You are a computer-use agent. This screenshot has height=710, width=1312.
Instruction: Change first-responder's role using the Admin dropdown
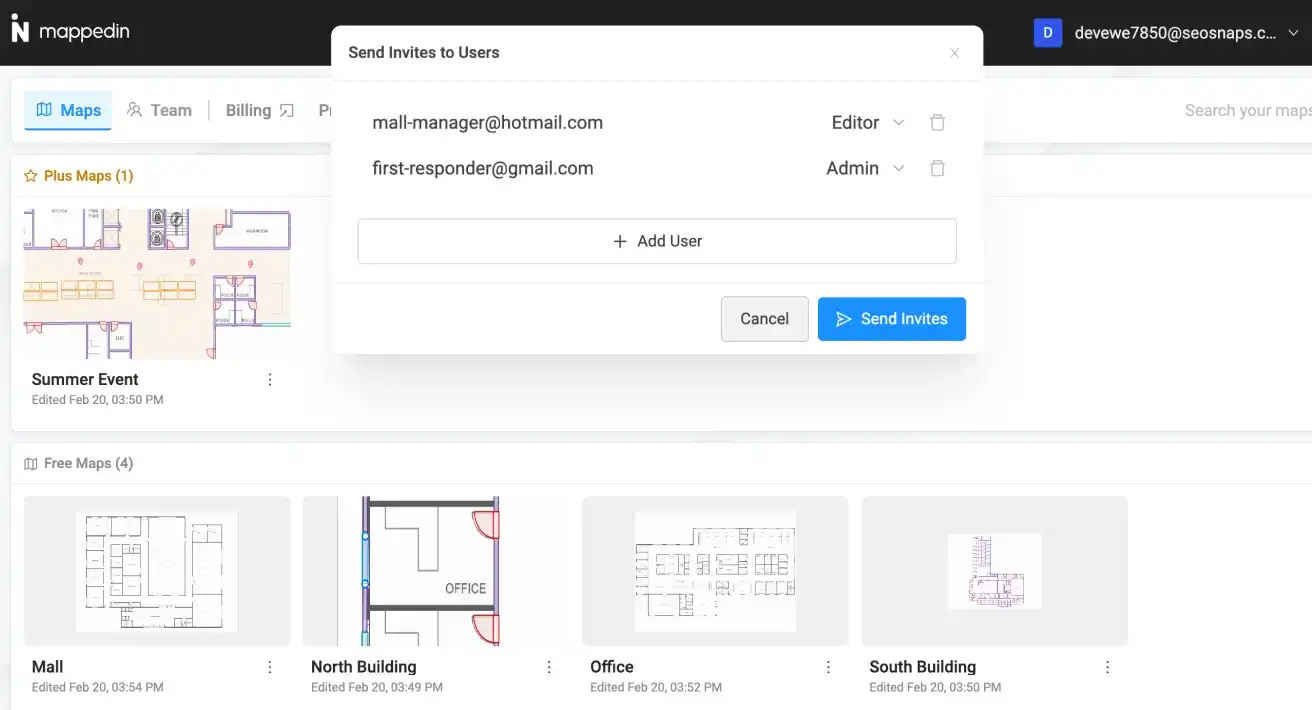[863, 168]
